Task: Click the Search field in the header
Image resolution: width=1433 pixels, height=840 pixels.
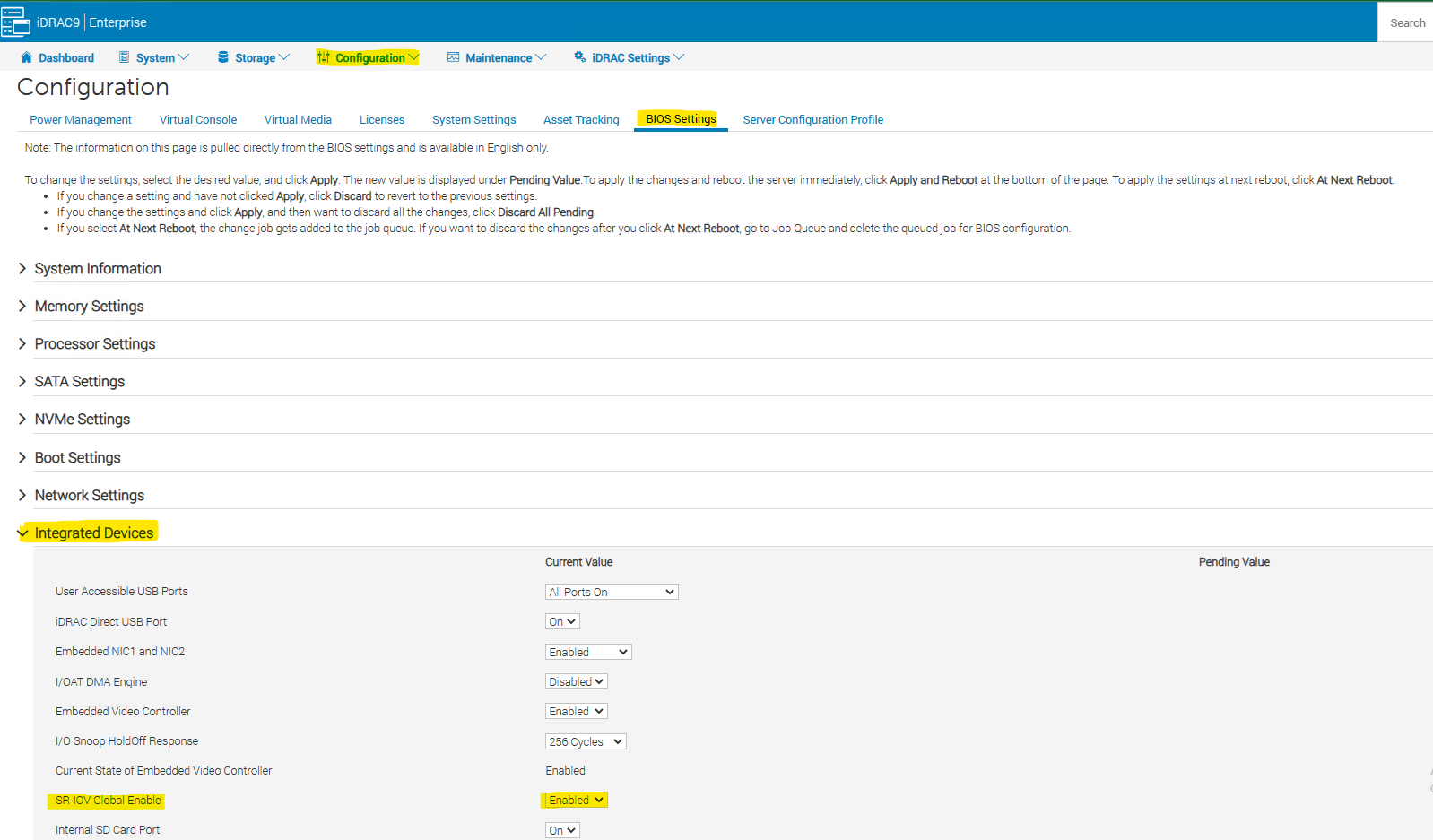Action: tap(1405, 22)
